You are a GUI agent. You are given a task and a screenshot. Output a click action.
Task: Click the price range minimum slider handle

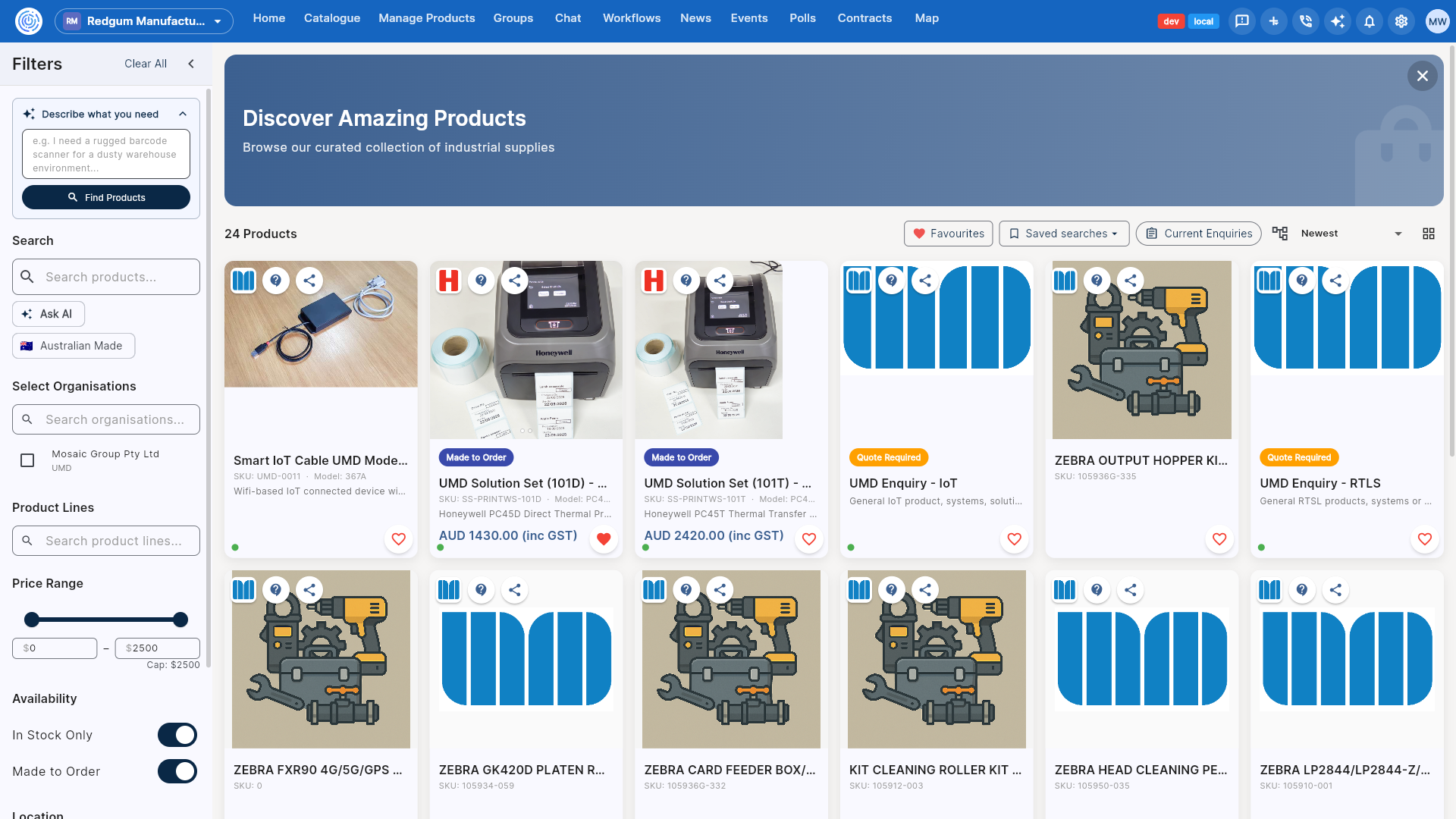coord(31,620)
